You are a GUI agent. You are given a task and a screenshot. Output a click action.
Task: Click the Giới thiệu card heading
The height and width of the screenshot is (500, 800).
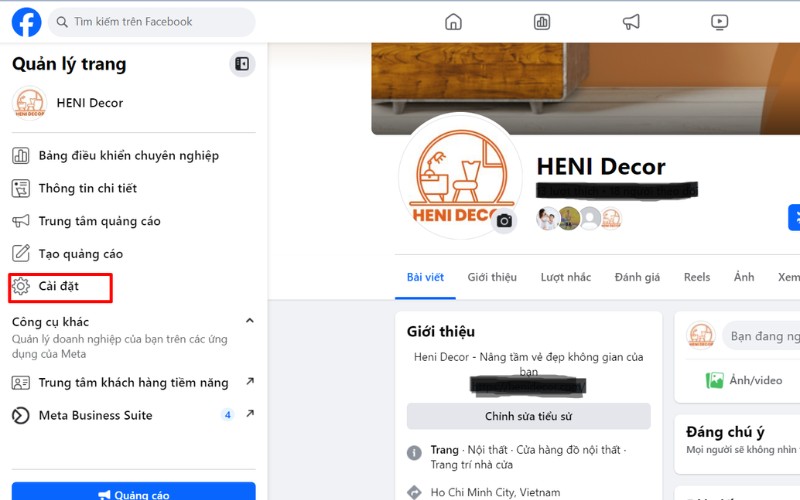pyautogui.click(x=441, y=332)
